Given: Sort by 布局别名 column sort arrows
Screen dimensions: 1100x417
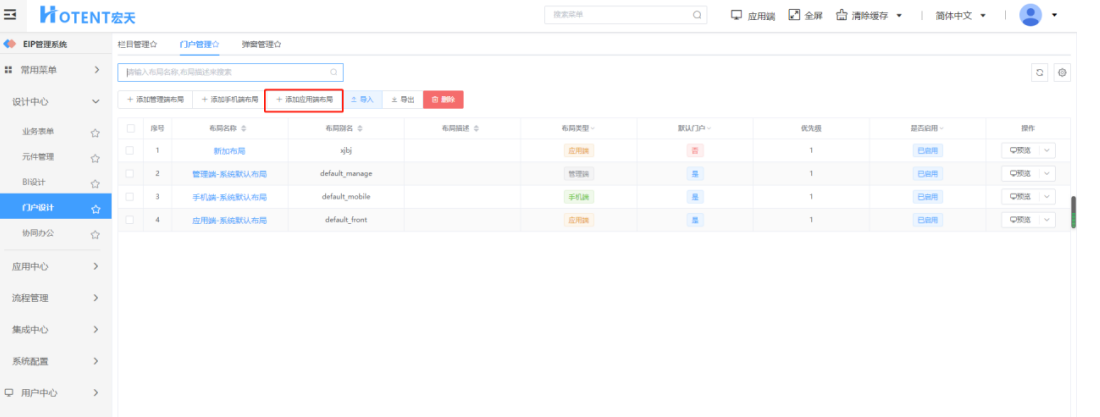Looking at the screenshot, I should [360, 128].
